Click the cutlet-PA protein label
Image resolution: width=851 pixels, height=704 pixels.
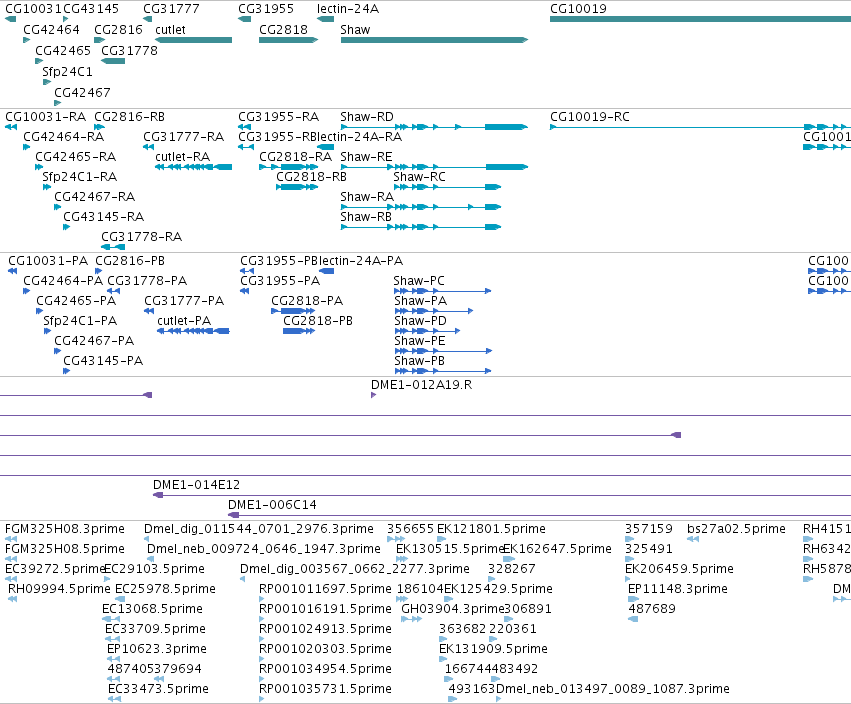point(184,321)
